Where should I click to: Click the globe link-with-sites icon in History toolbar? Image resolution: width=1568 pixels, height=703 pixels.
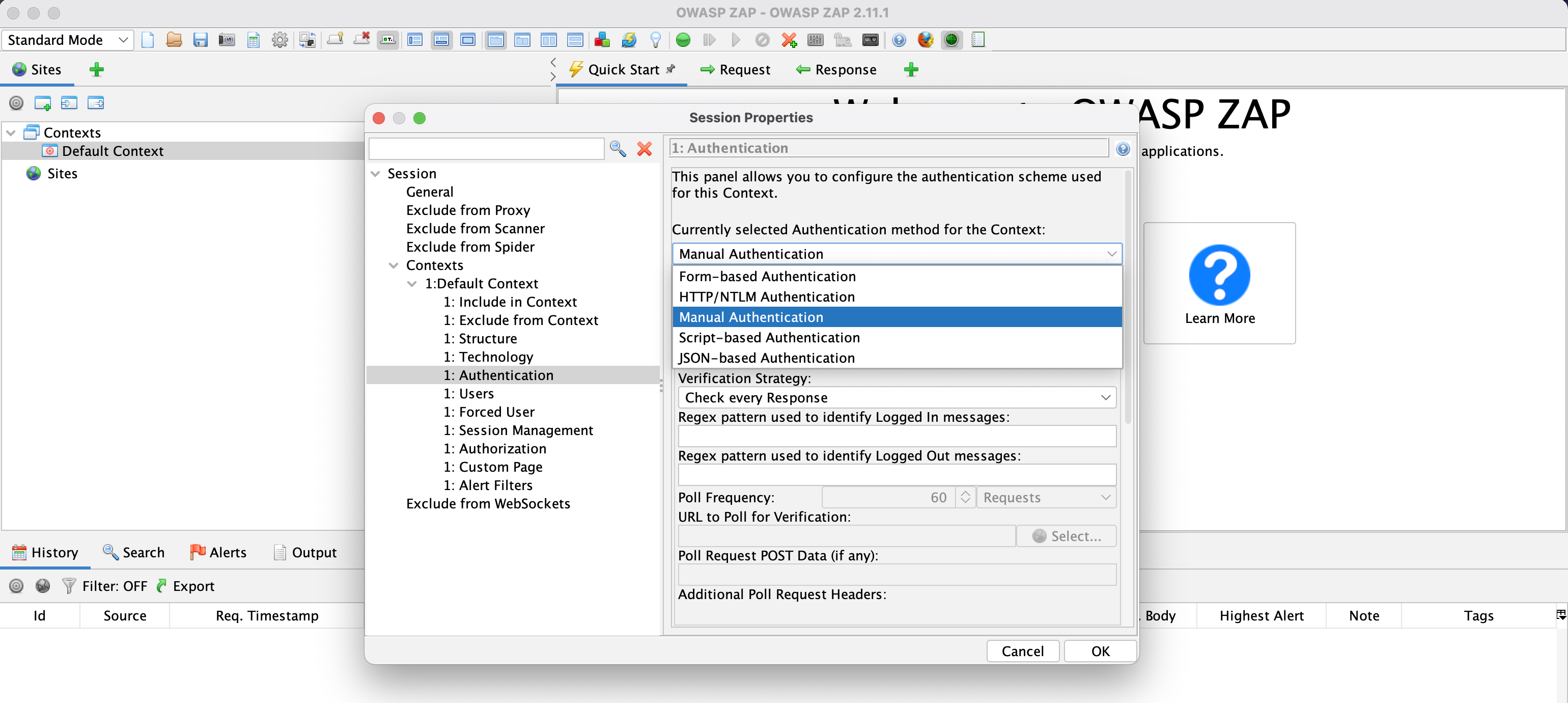[43, 586]
